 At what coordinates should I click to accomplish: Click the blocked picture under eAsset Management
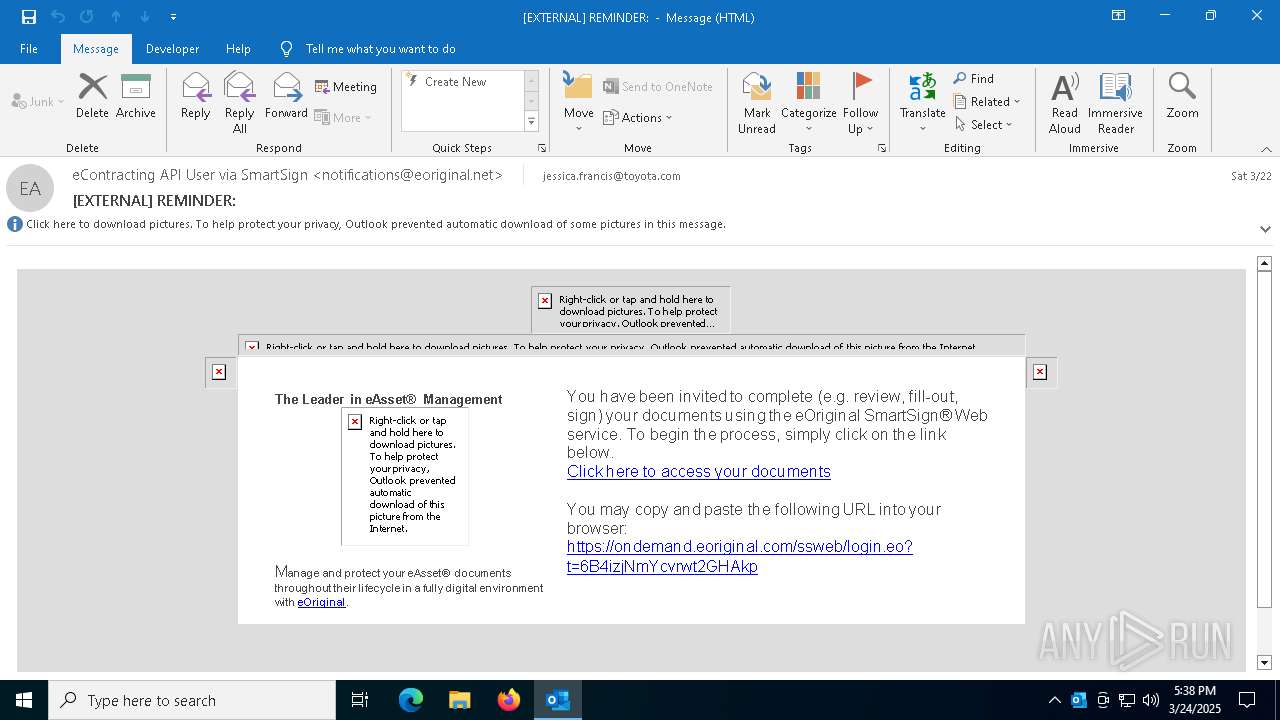click(x=405, y=476)
